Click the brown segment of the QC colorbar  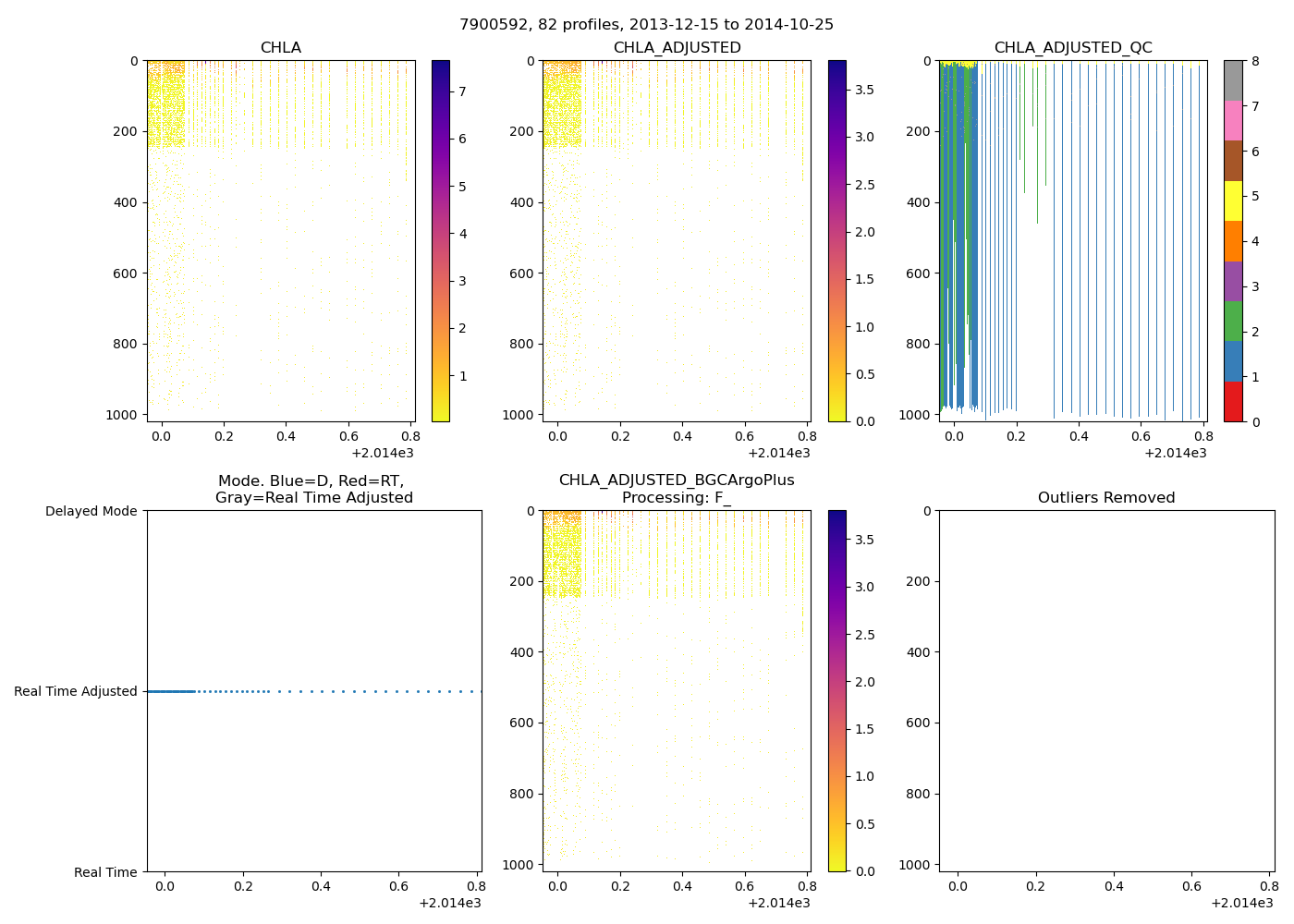[x=1233, y=161]
